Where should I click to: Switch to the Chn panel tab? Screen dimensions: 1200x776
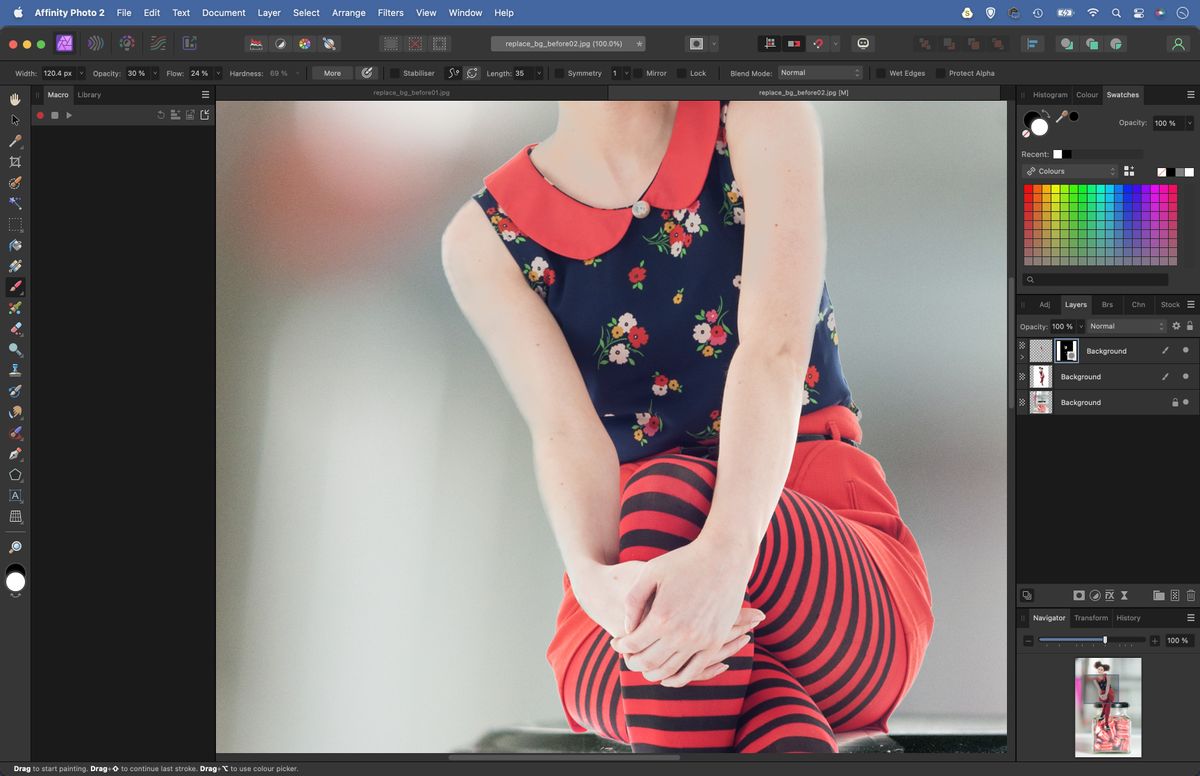tap(1138, 305)
